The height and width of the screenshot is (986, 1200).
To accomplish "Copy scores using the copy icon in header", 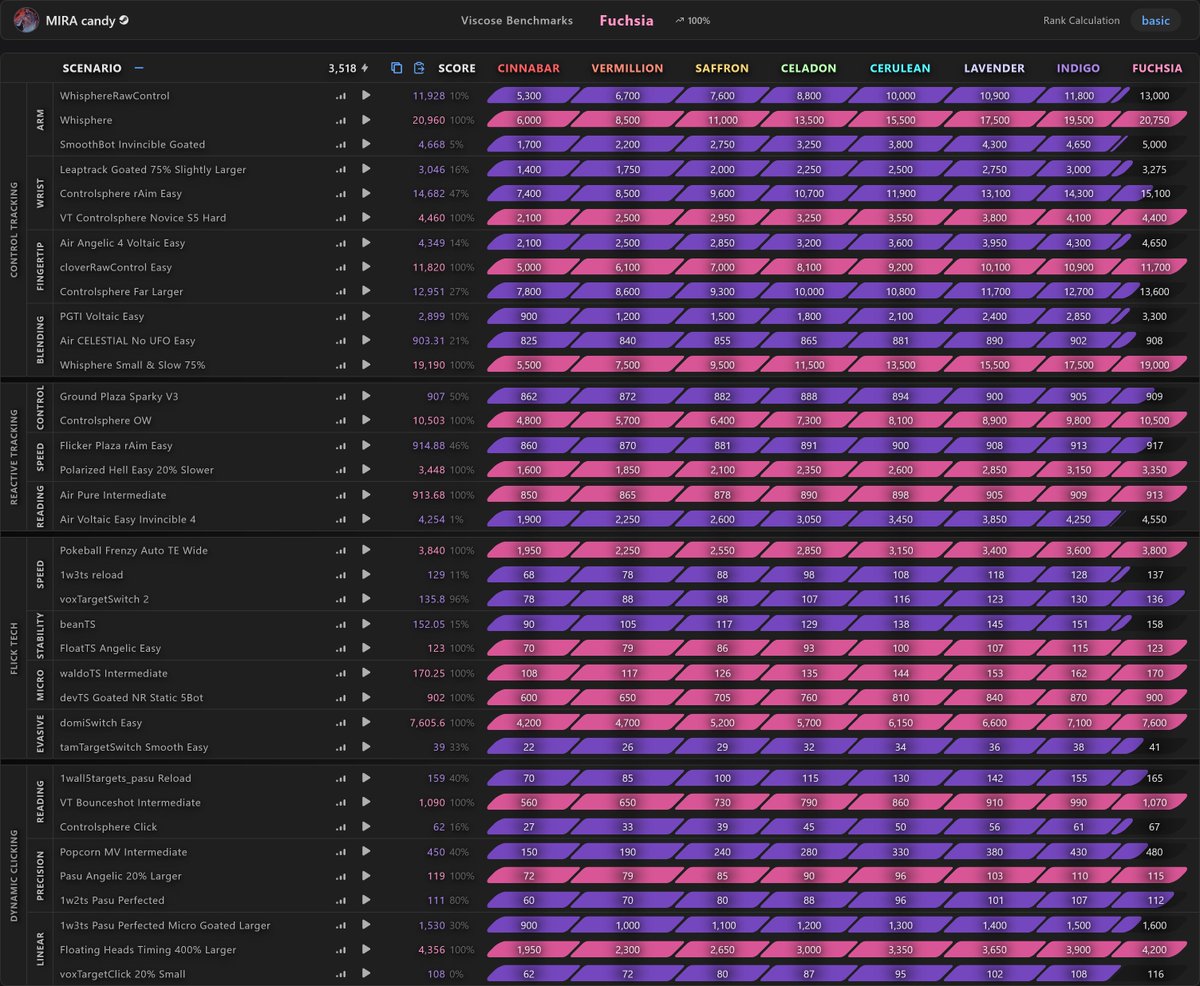I will pos(396,68).
